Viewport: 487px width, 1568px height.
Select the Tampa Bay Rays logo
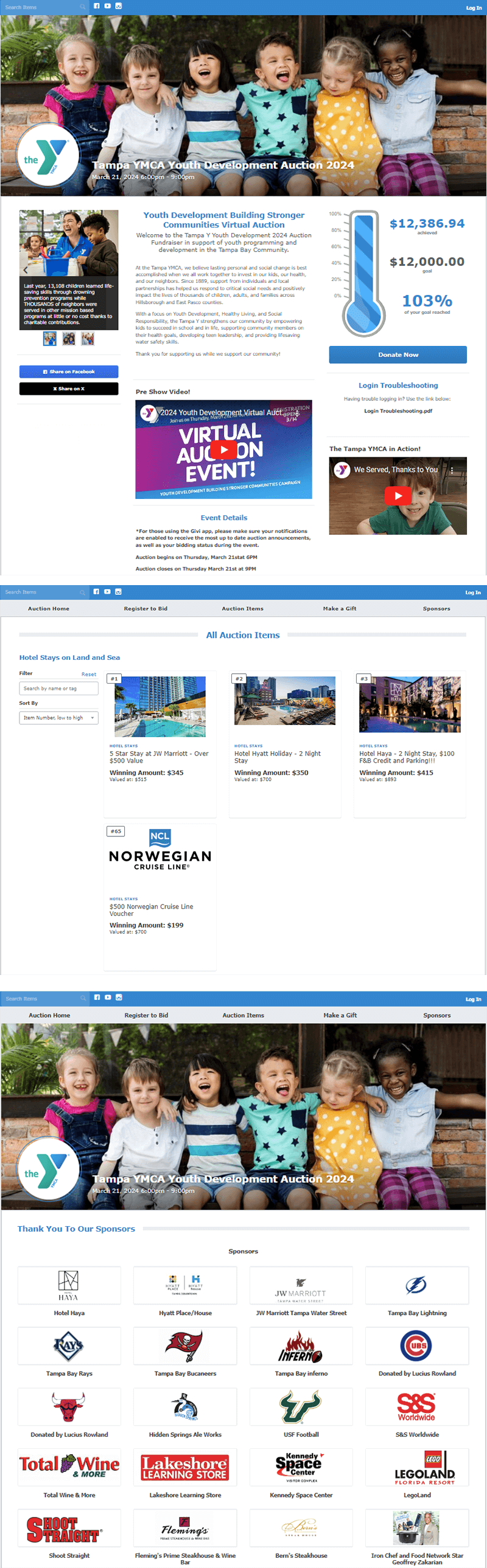69,1345
